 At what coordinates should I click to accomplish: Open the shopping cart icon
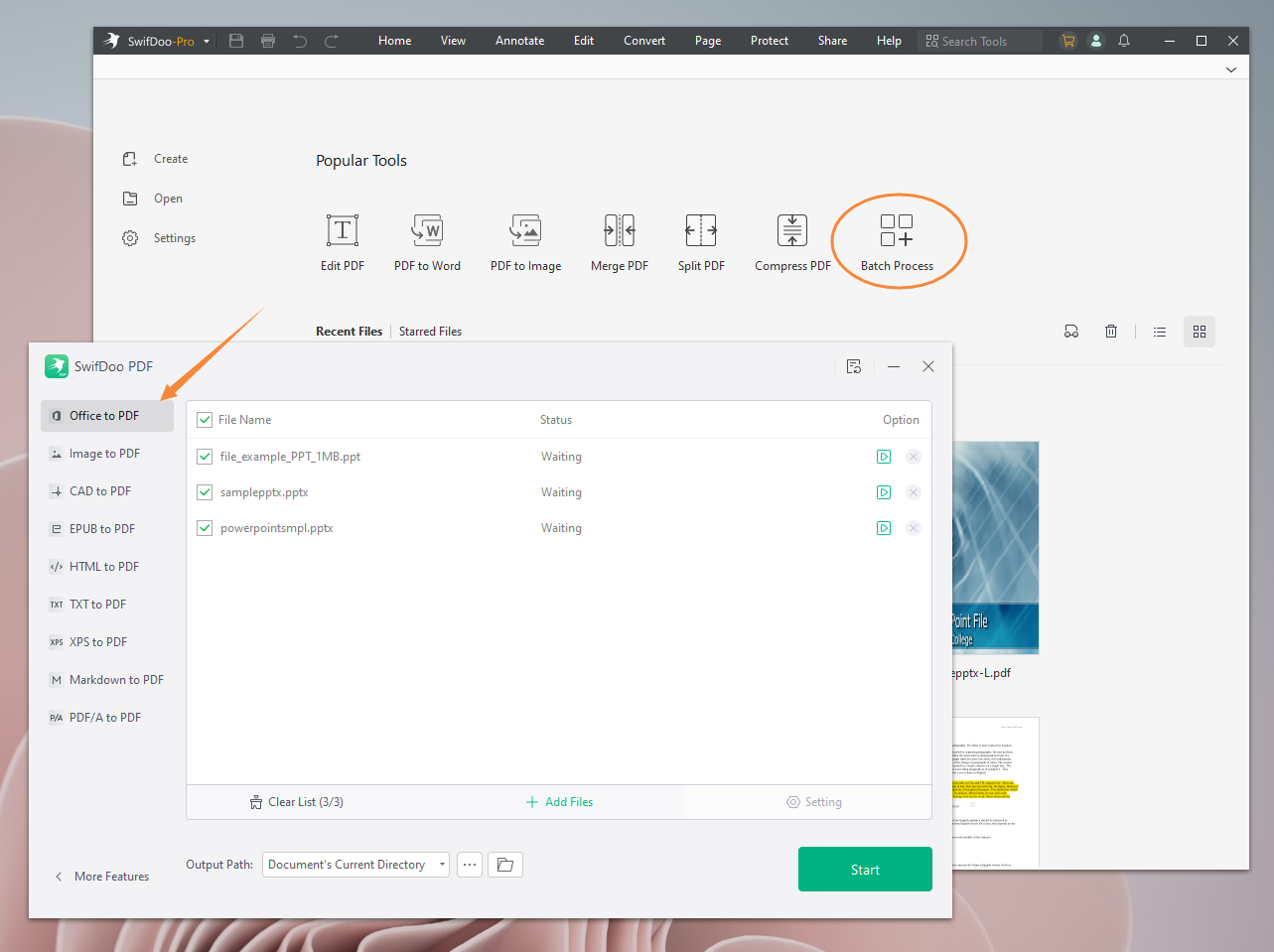point(1068,41)
